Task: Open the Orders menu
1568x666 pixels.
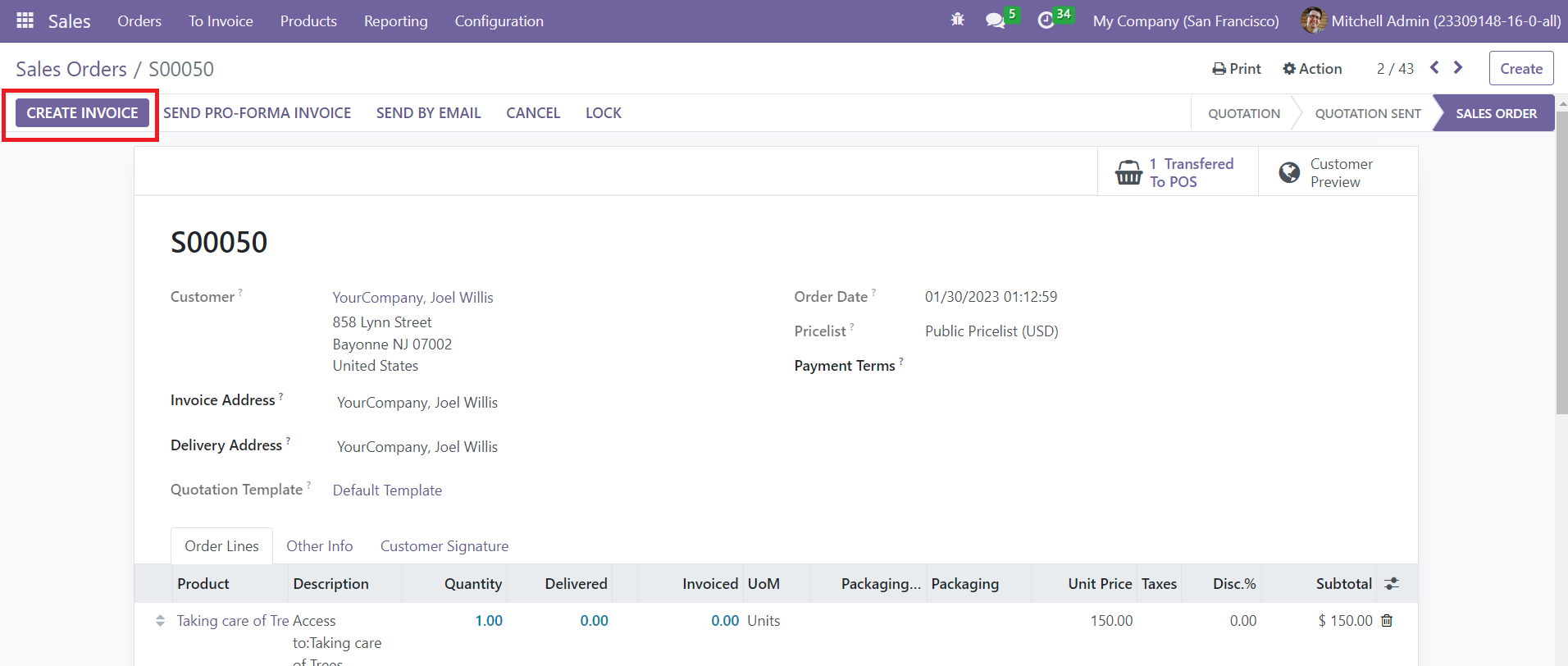Action: pos(139,21)
